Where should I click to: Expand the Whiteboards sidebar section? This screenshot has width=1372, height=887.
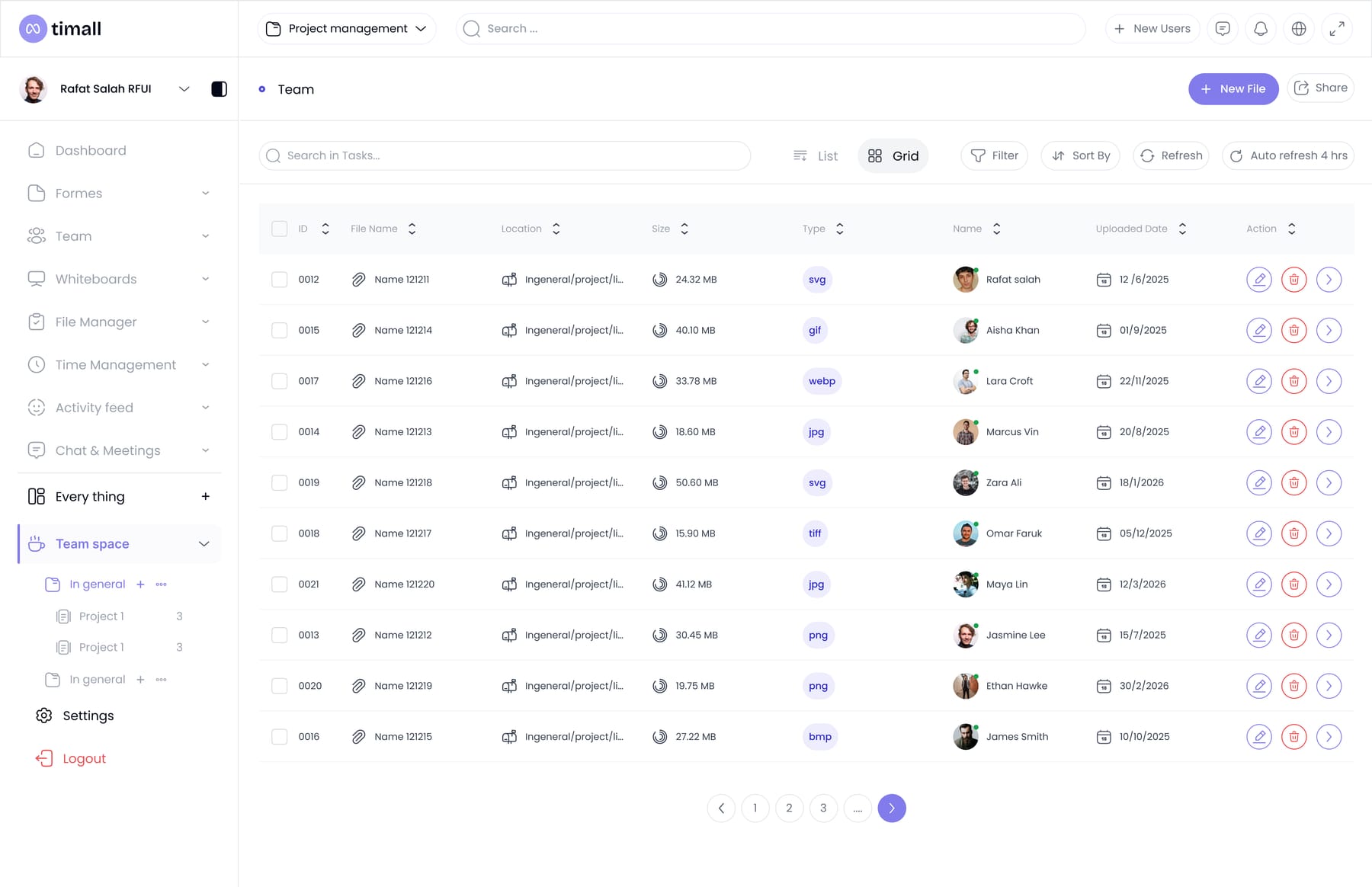205,280
